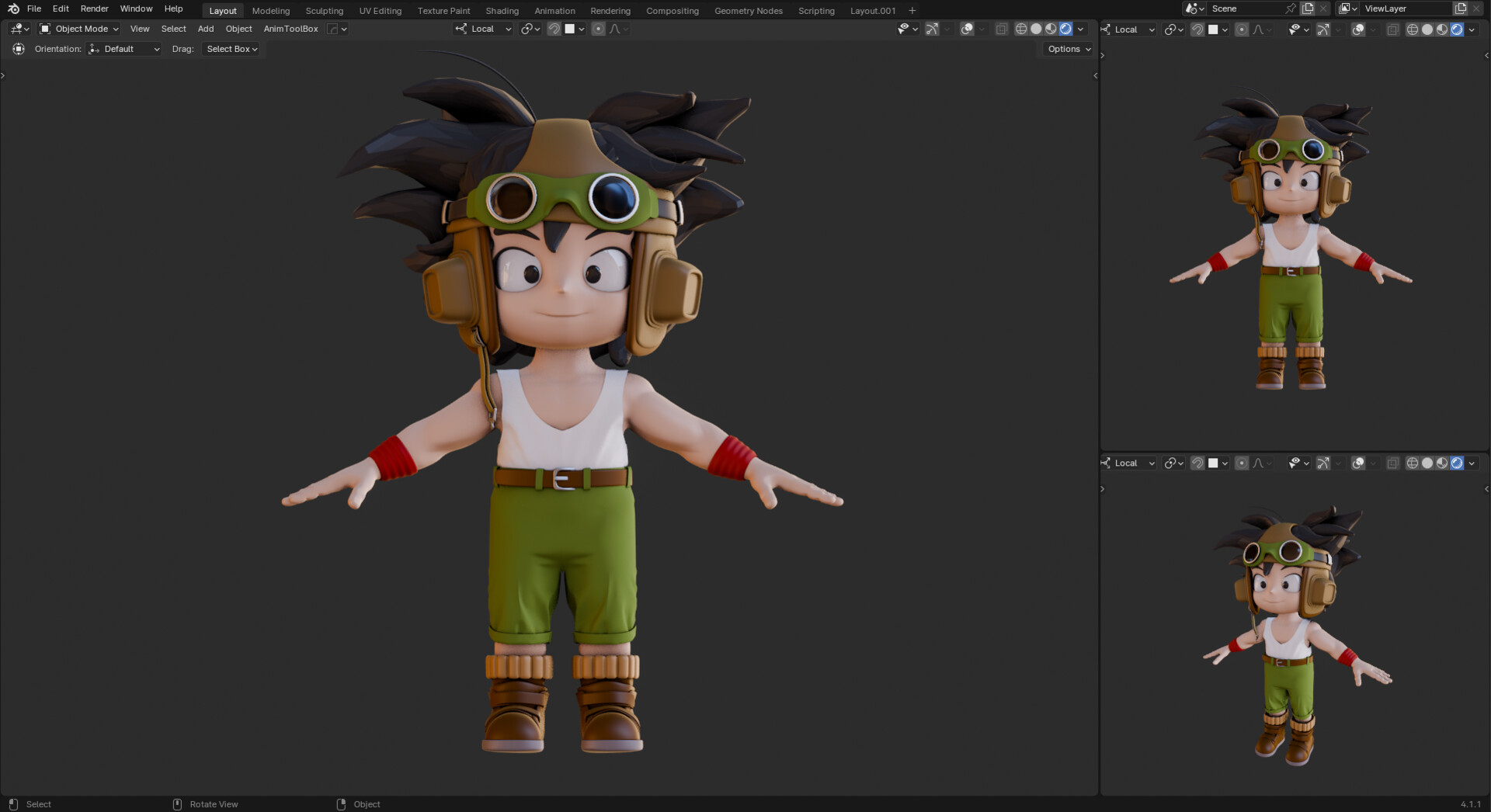Click the editor type selector icon top-left
The height and width of the screenshot is (812, 1491).
click(x=17, y=29)
